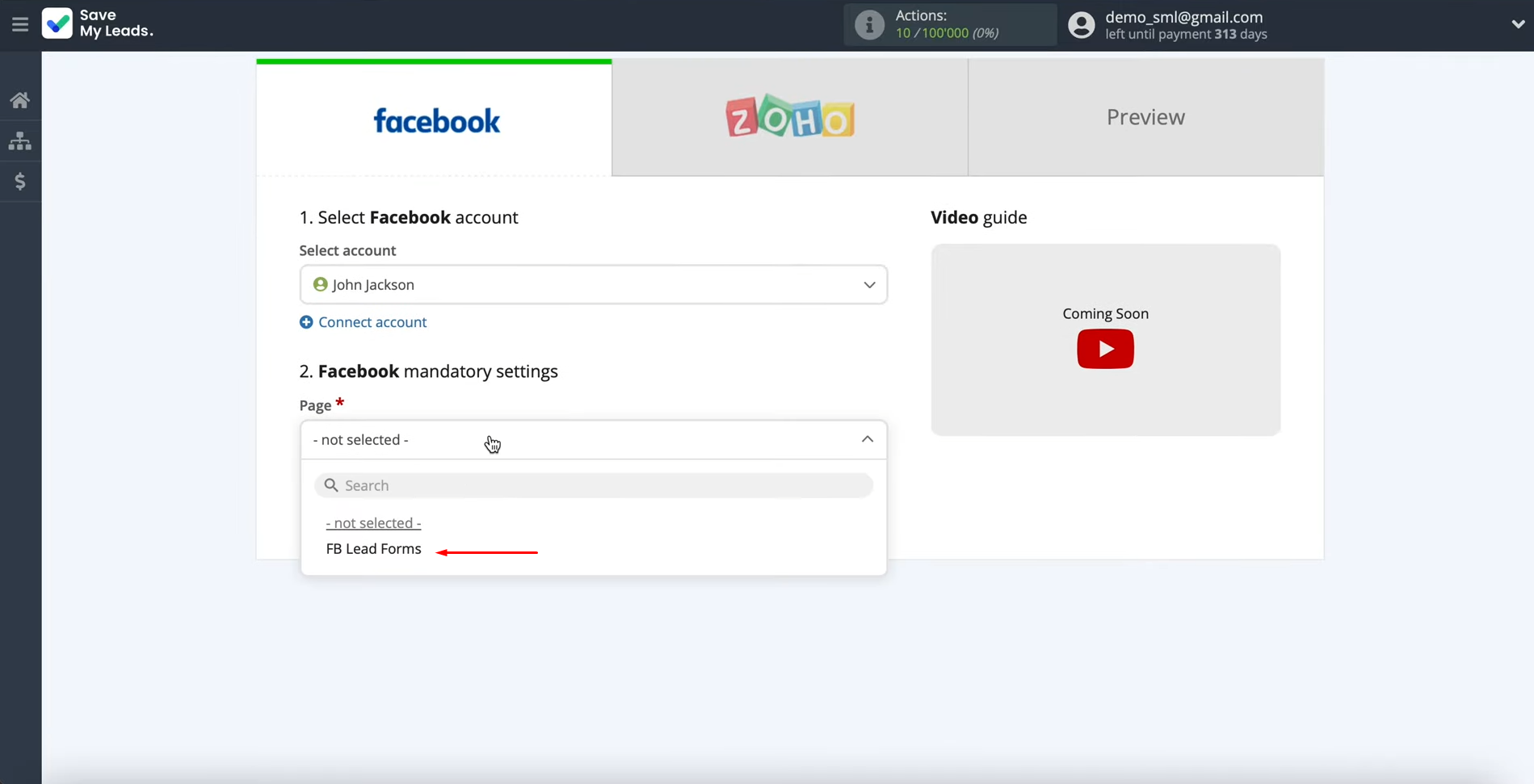Viewport: 1534px width, 784px height.
Task: Choose the '- not selected -' list option
Action: tap(373, 523)
